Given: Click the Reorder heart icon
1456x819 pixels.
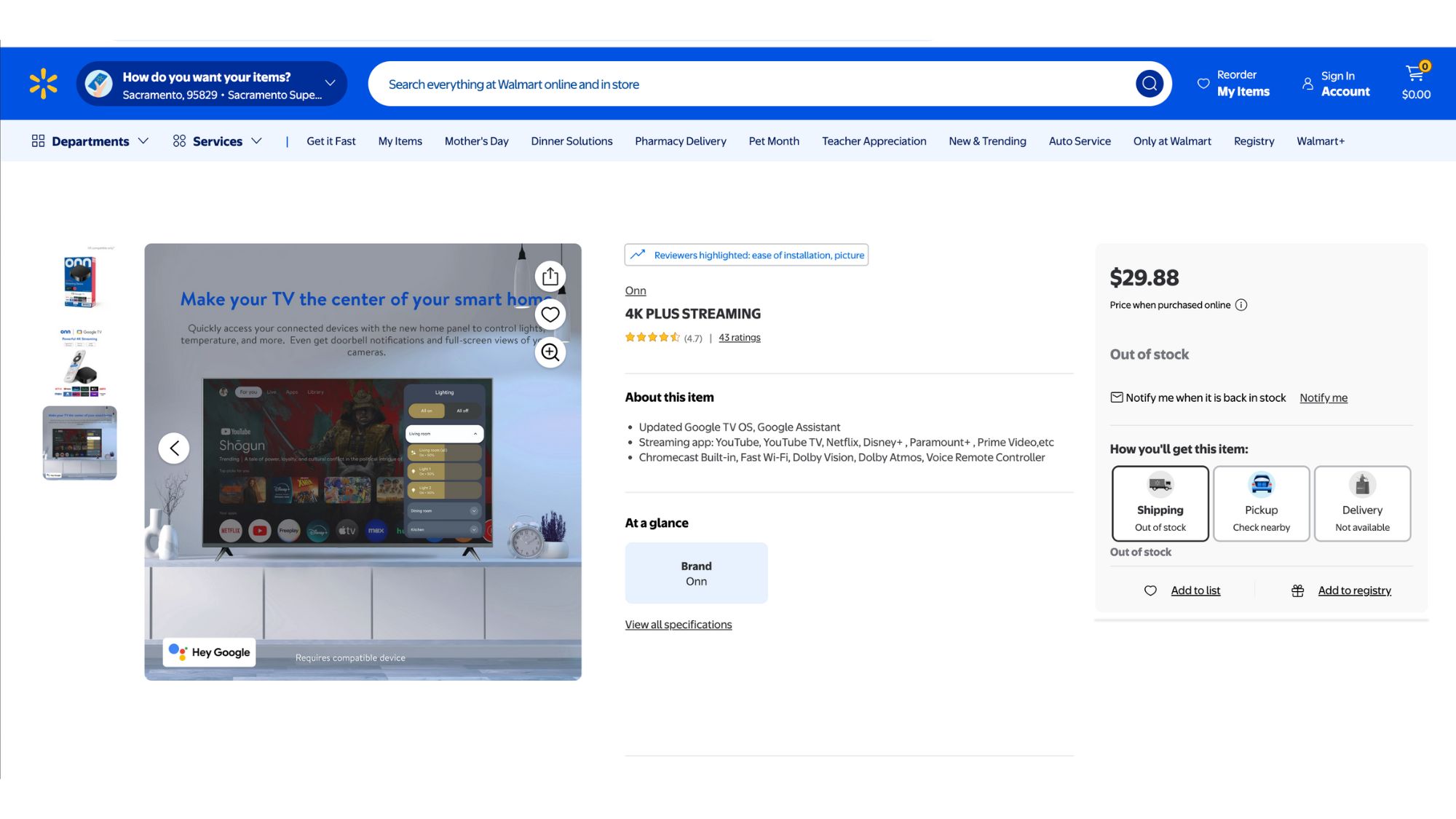Looking at the screenshot, I should [1203, 84].
